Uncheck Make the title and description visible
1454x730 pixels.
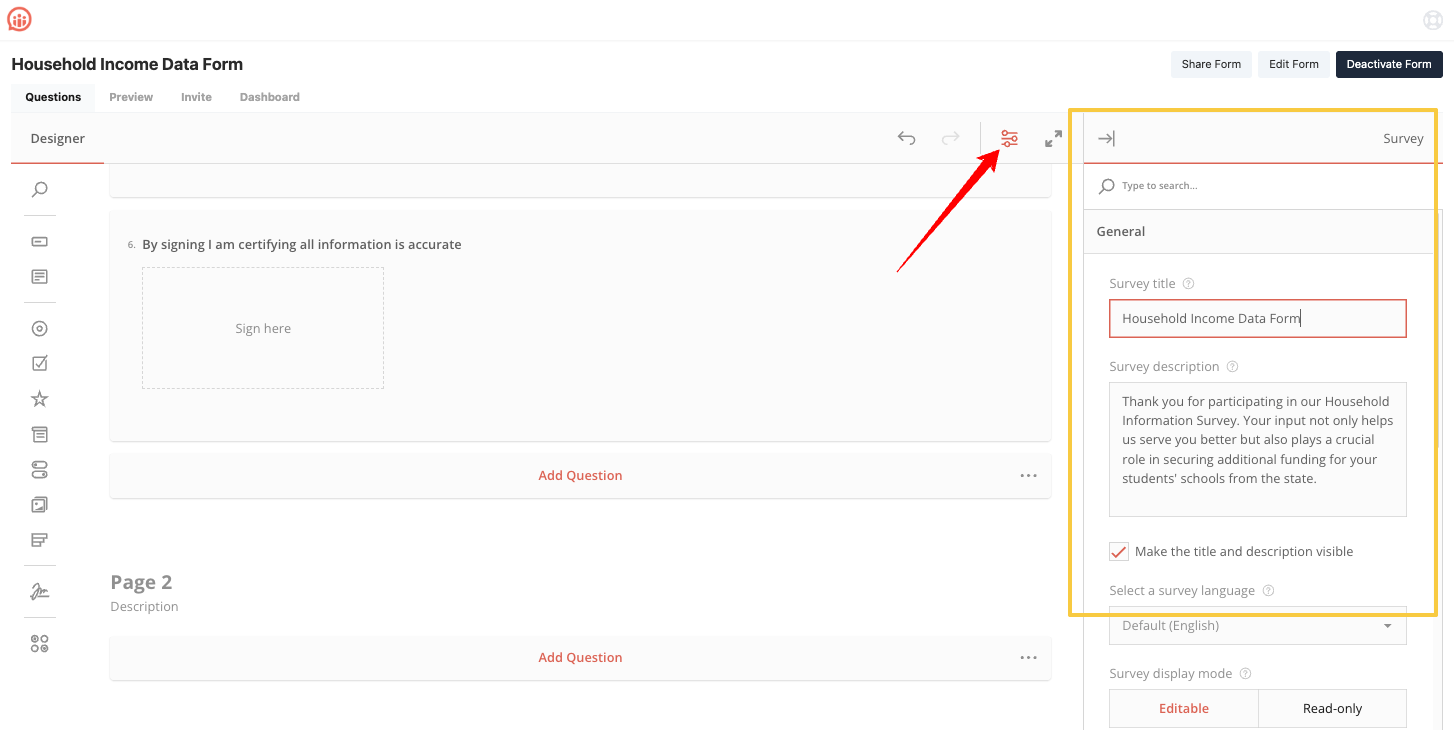point(1119,552)
